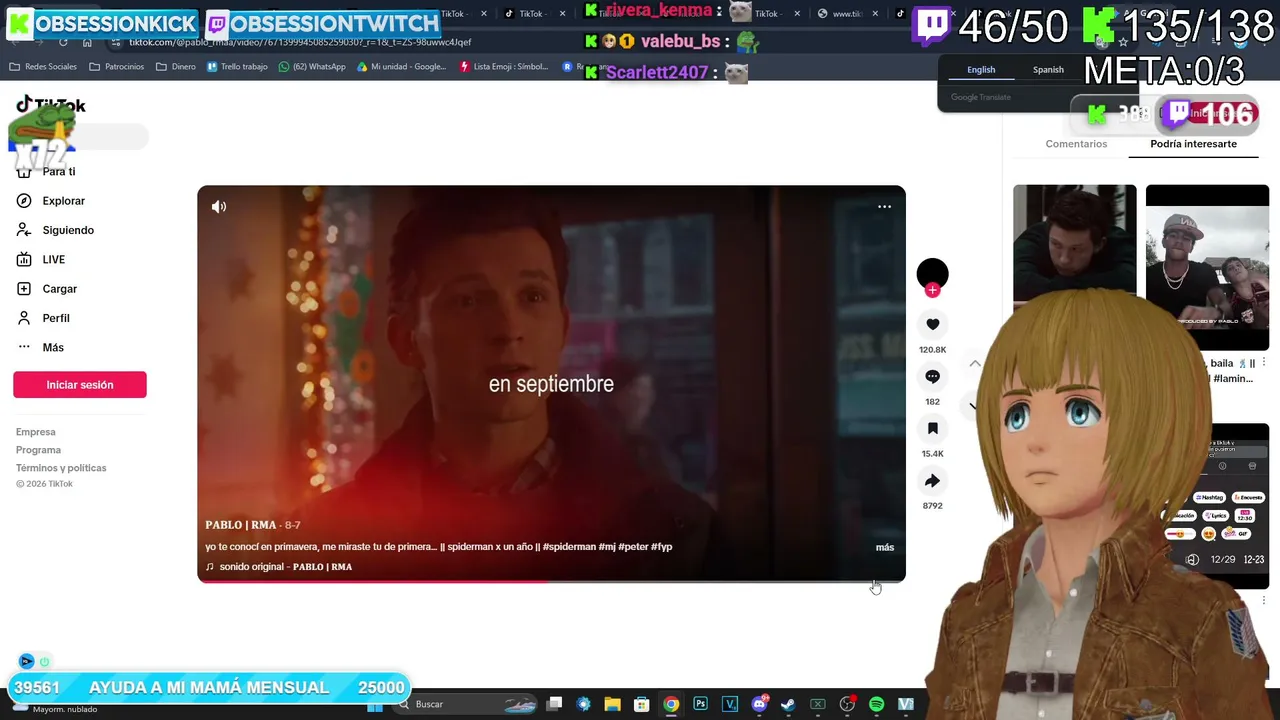Open the PABLO | RMA author name
The height and width of the screenshot is (720, 1280).
pyautogui.click(x=241, y=525)
